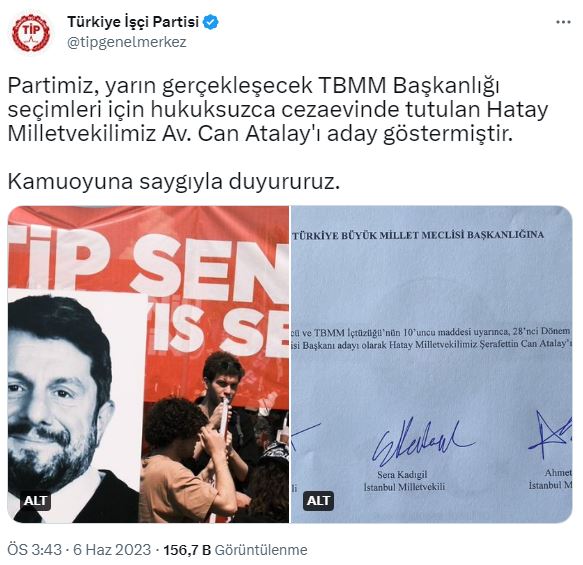This screenshot has height=565, width=583.
Task: Open the TİP profile avatar logo
Action: [31, 32]
